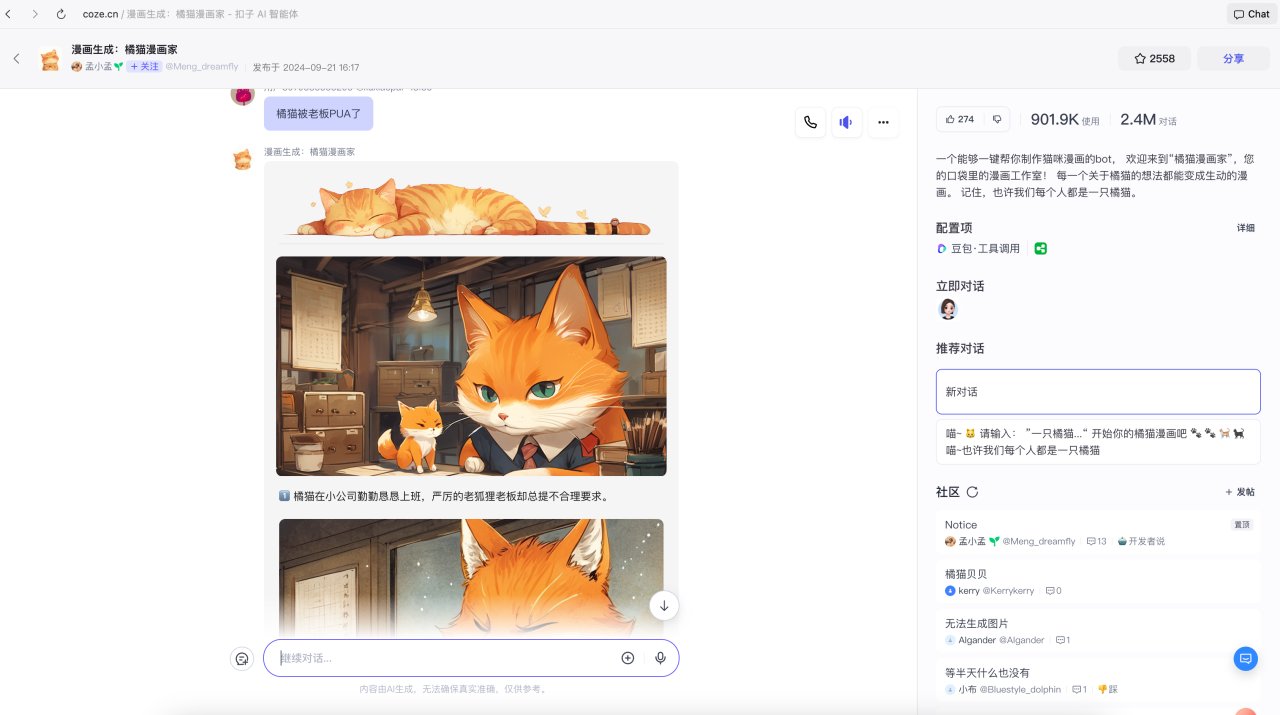Like the bot with thumbs-up 274
Screen dimensions: 1280x715
(959, 119)
